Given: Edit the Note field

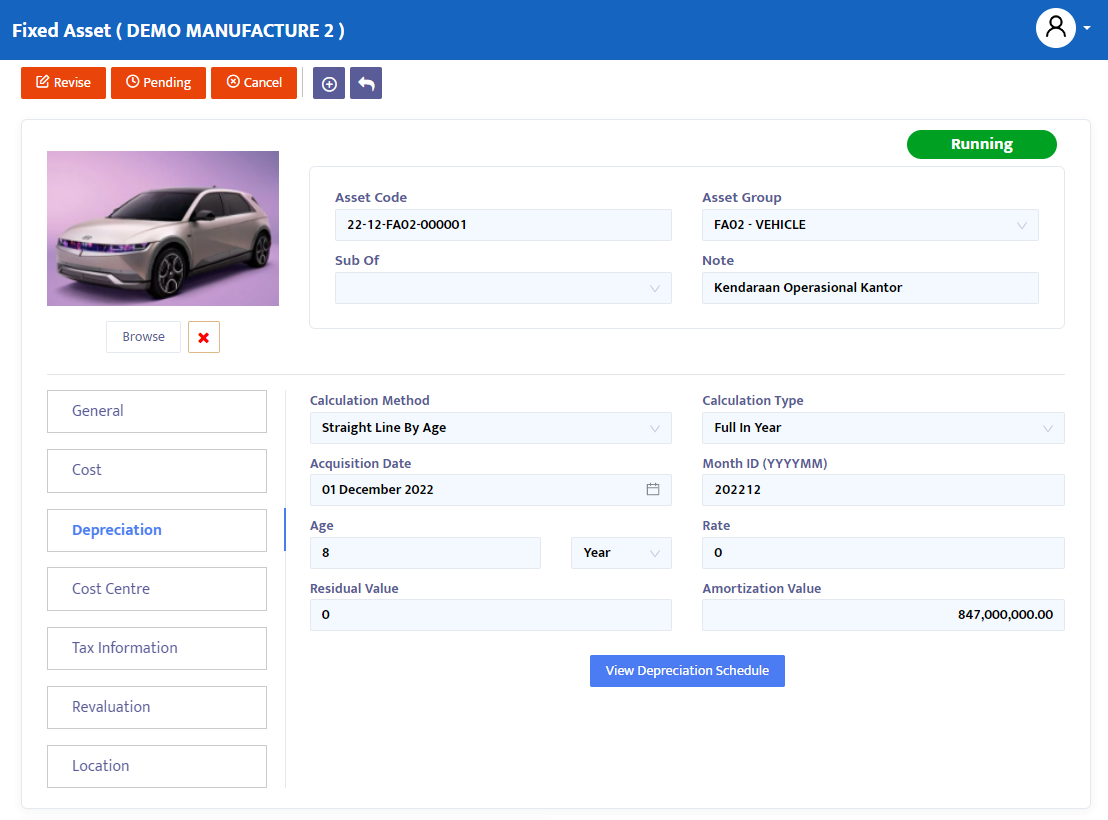Looking at the screenshot, I should click(x=870, y=288).
